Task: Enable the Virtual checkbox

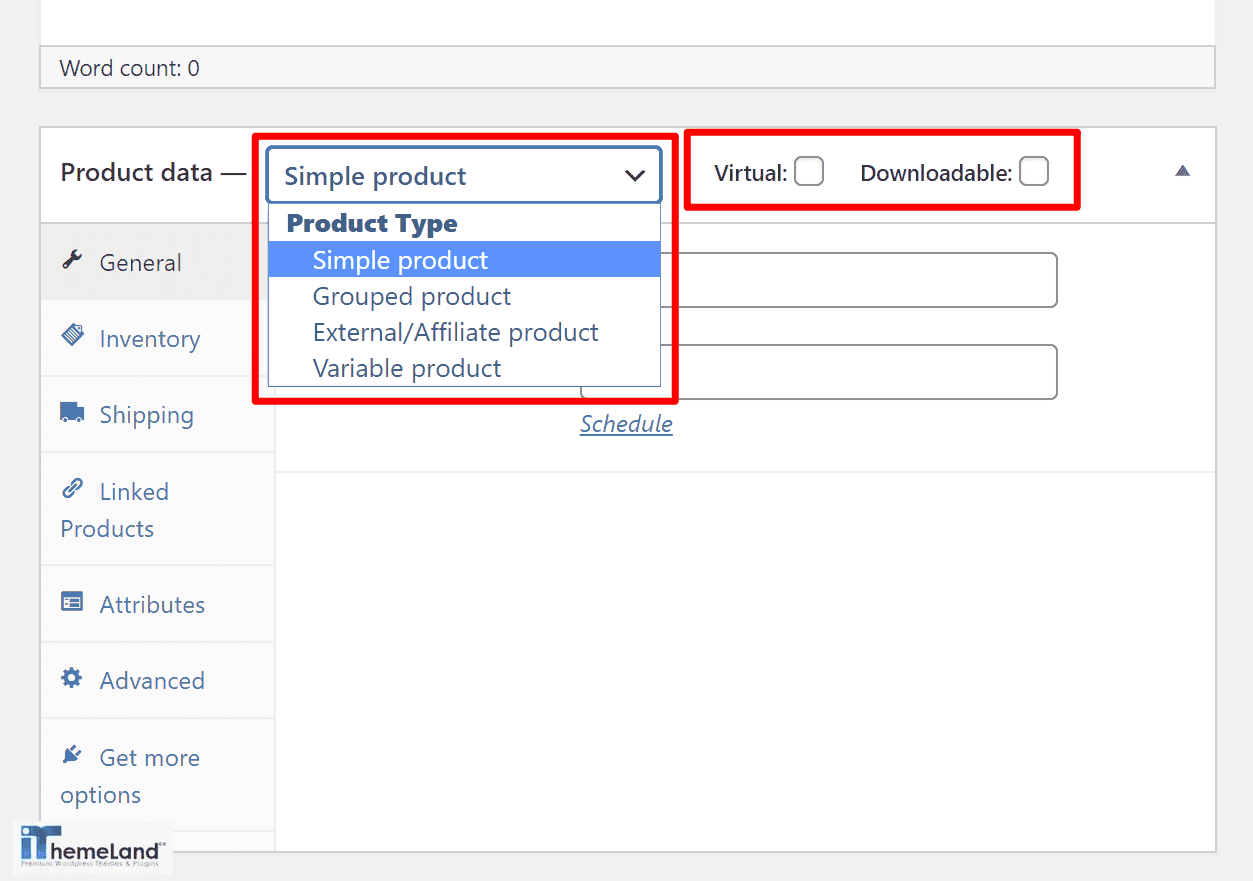Action: tap(809, 171)
